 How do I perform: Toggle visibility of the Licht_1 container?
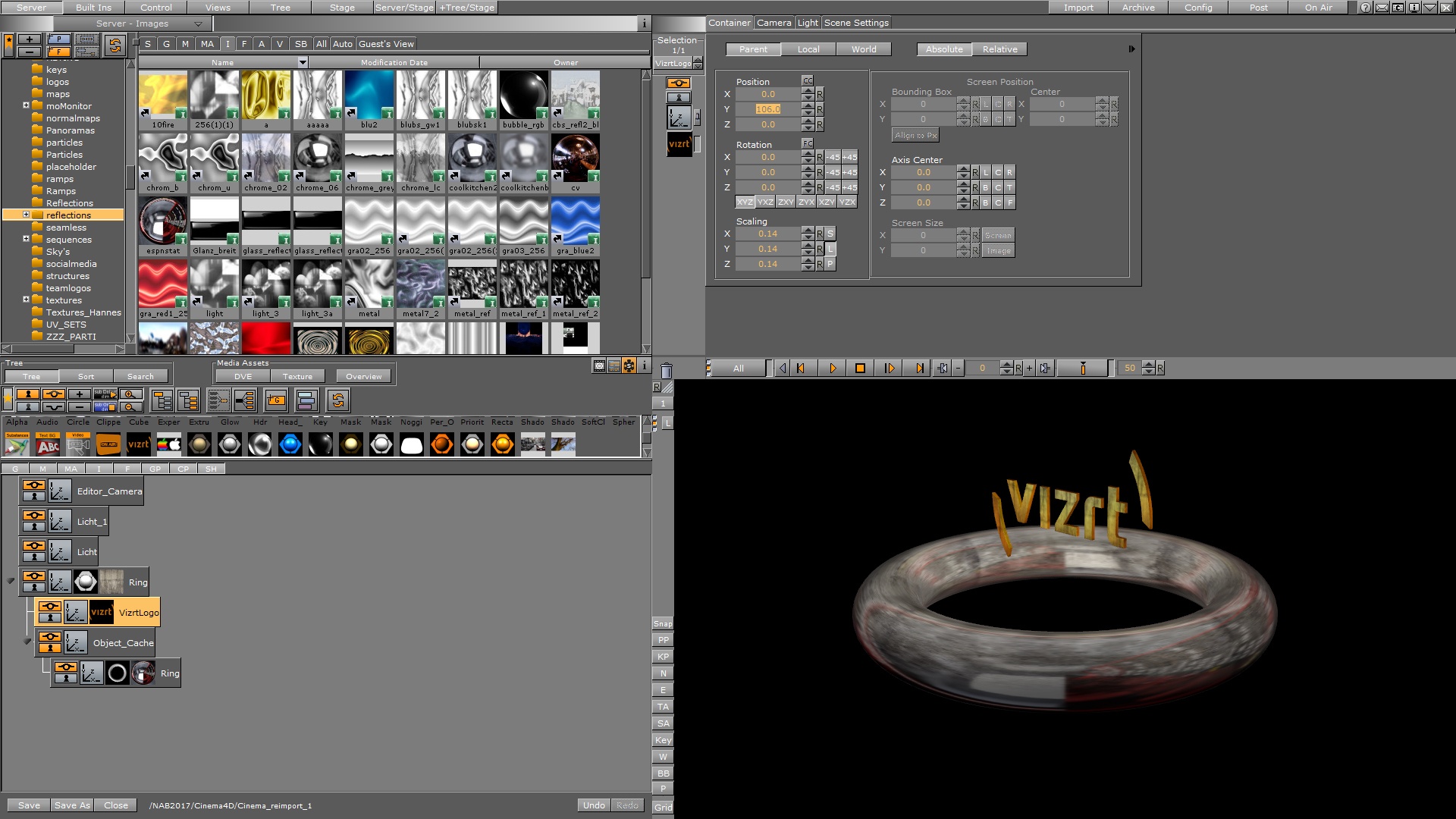pyautogui.click(x=34, y=516)
